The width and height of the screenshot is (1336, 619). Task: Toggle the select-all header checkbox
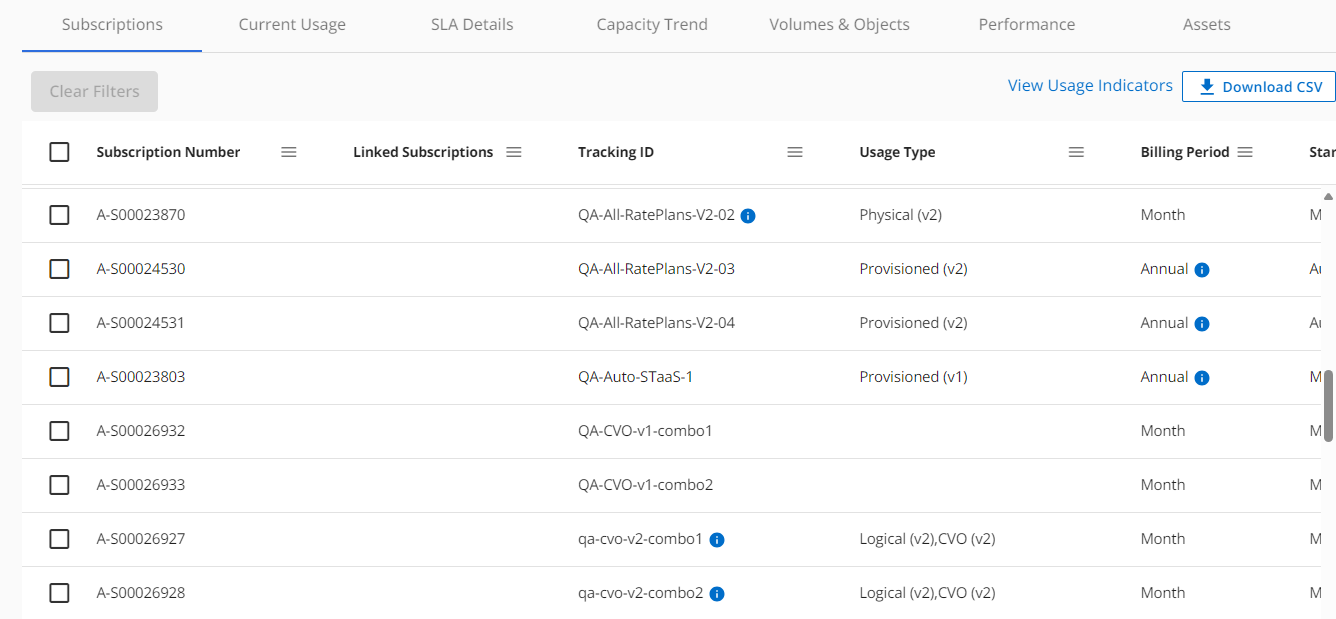point(60,152)
